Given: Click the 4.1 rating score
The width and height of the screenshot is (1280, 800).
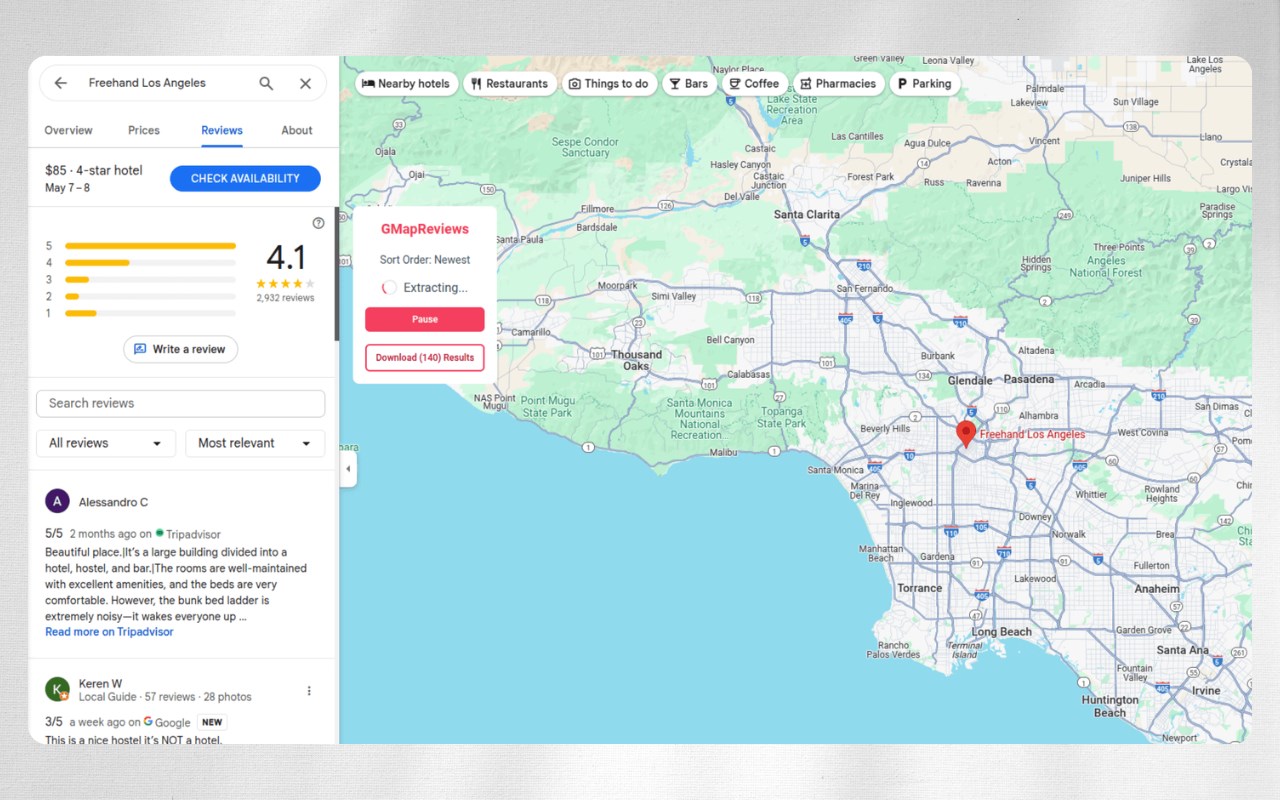Looking at the screenshot, I should coord(286,258).
